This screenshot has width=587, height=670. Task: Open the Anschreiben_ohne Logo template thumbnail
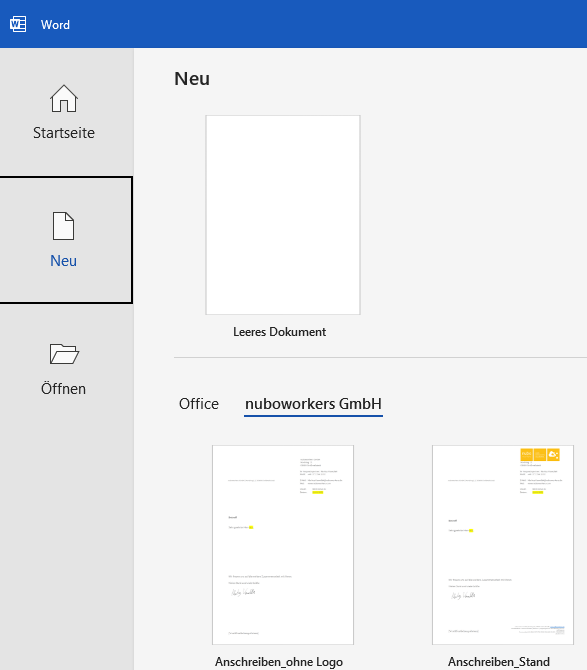[283, 545]
